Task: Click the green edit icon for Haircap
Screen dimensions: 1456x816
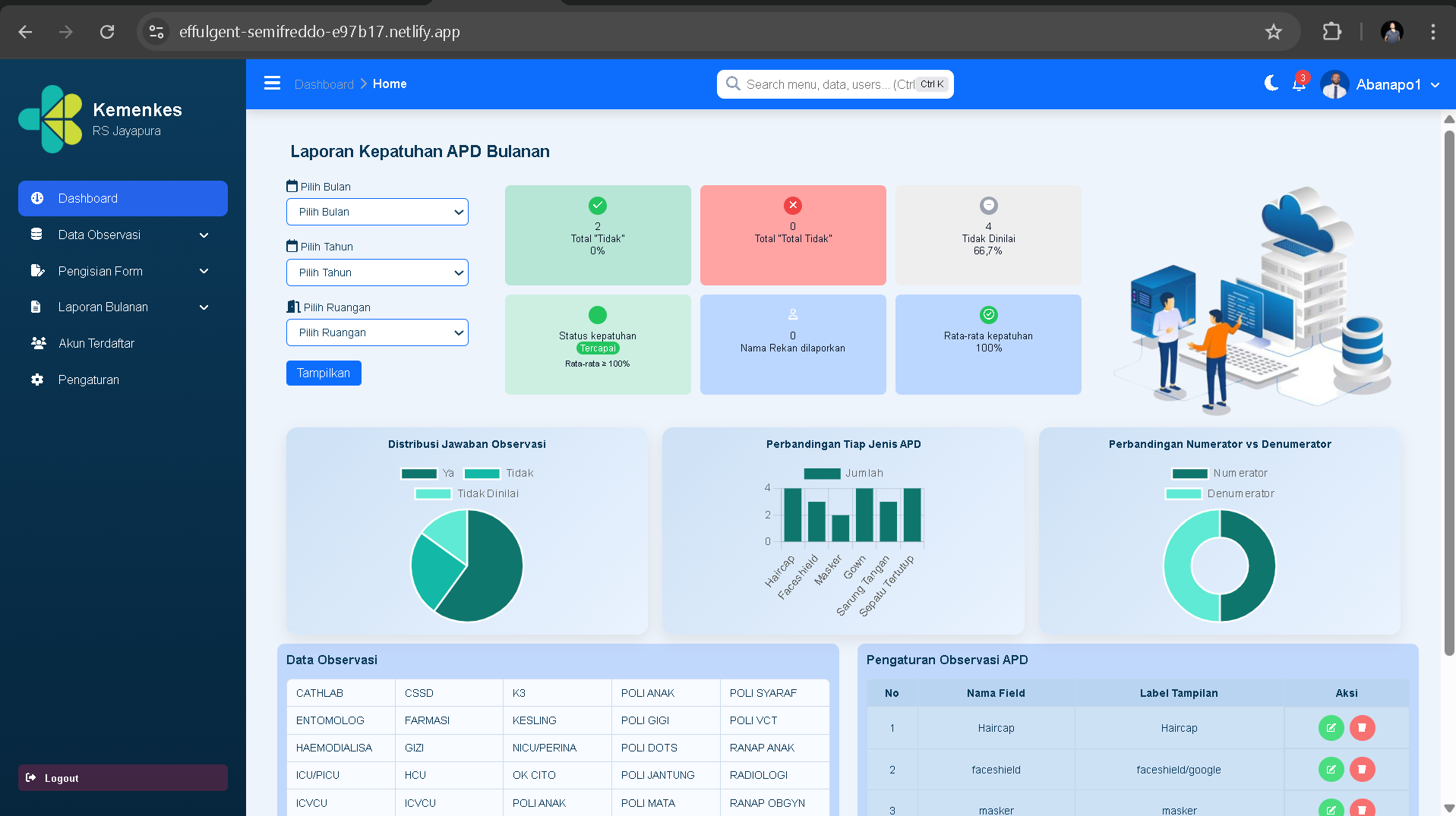Action: (x=1331, y=728)
